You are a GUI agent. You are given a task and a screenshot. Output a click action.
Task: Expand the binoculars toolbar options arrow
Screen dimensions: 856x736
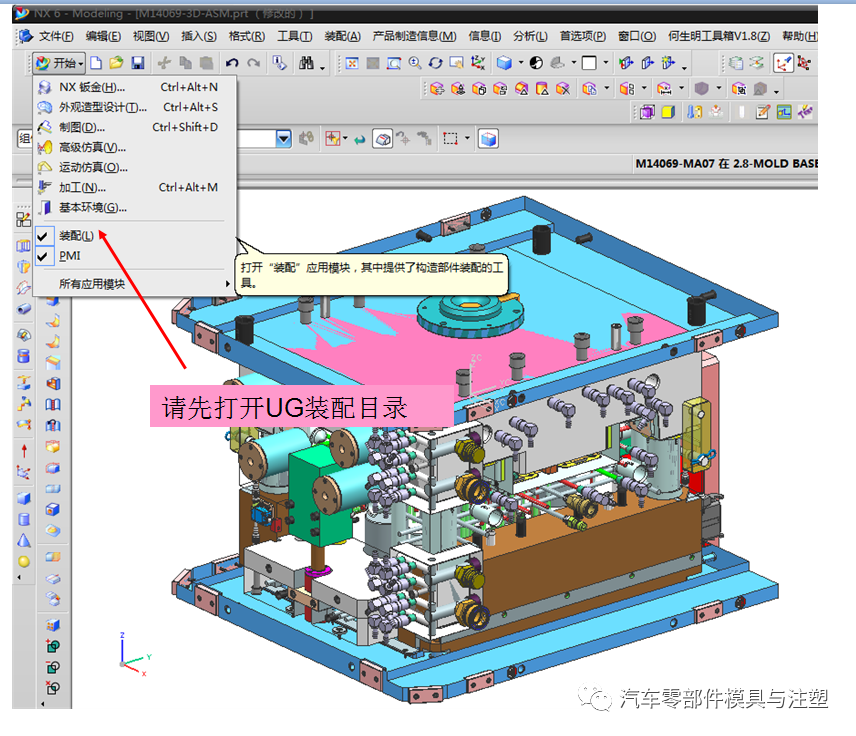pos(323,68)
